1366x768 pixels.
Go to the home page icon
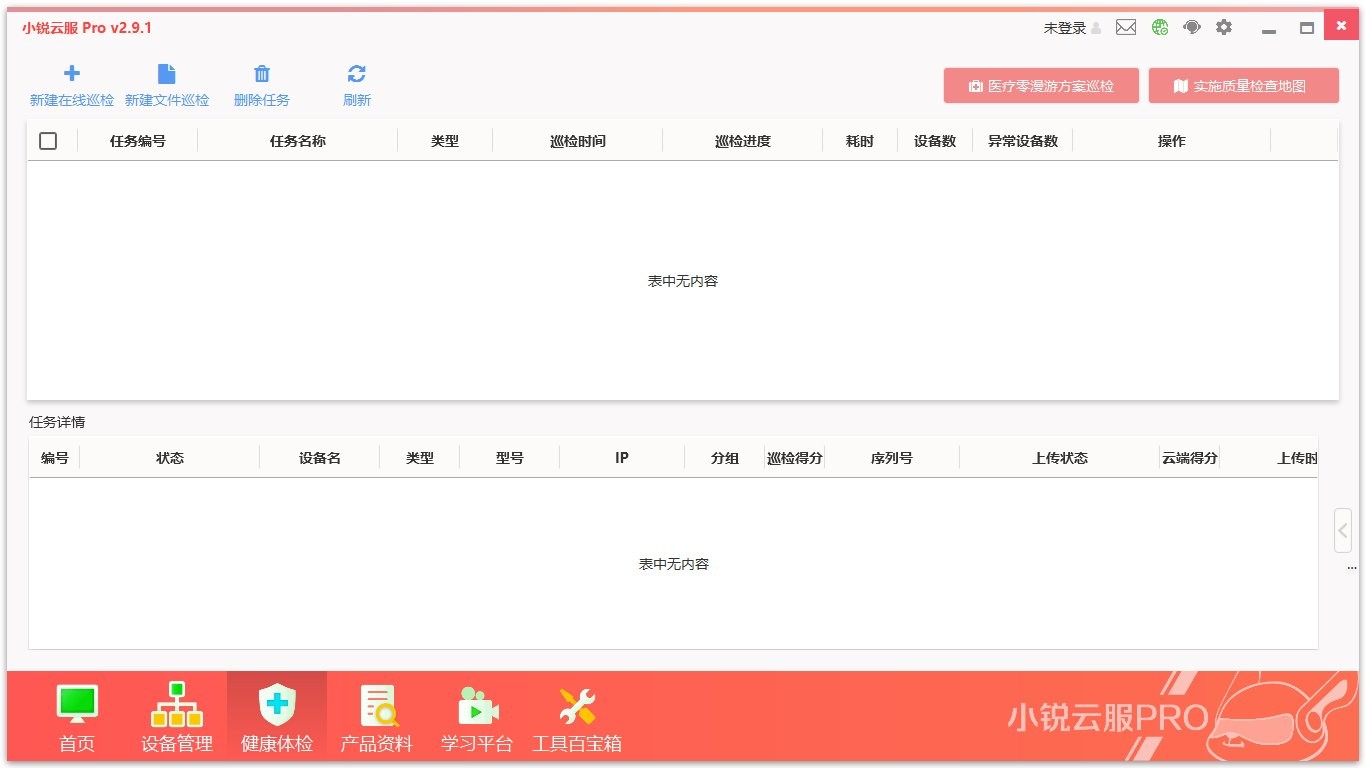coord(76,714)
